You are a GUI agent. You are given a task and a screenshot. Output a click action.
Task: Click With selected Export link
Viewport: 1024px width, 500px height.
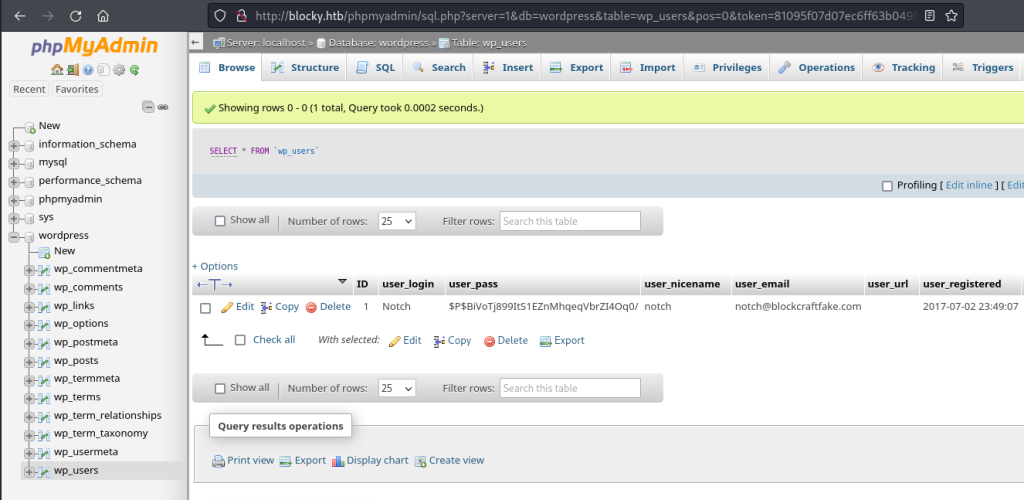[562, 341]
